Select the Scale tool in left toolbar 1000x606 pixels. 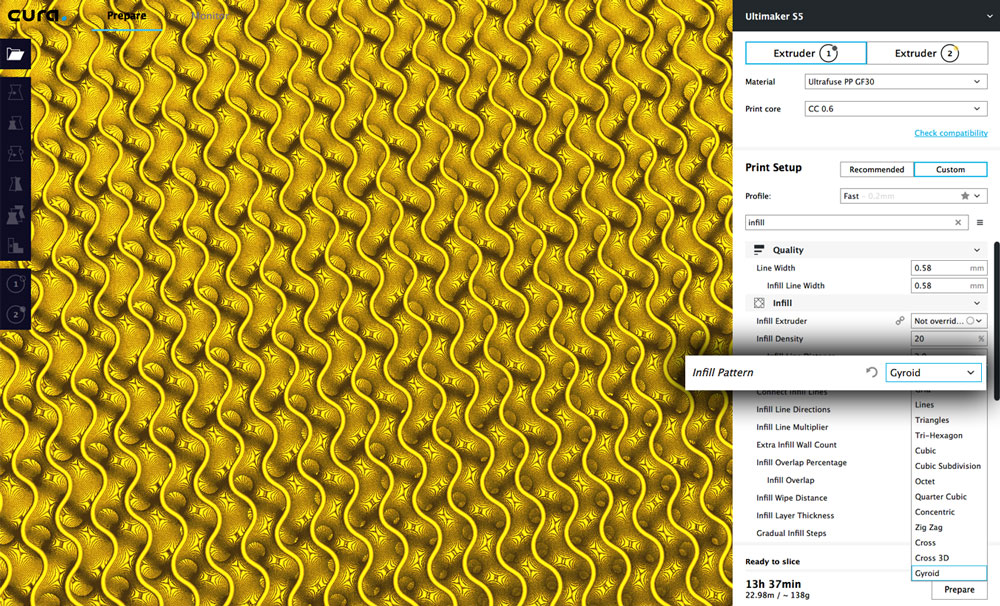pyautogui.click(x=16, y=124)
